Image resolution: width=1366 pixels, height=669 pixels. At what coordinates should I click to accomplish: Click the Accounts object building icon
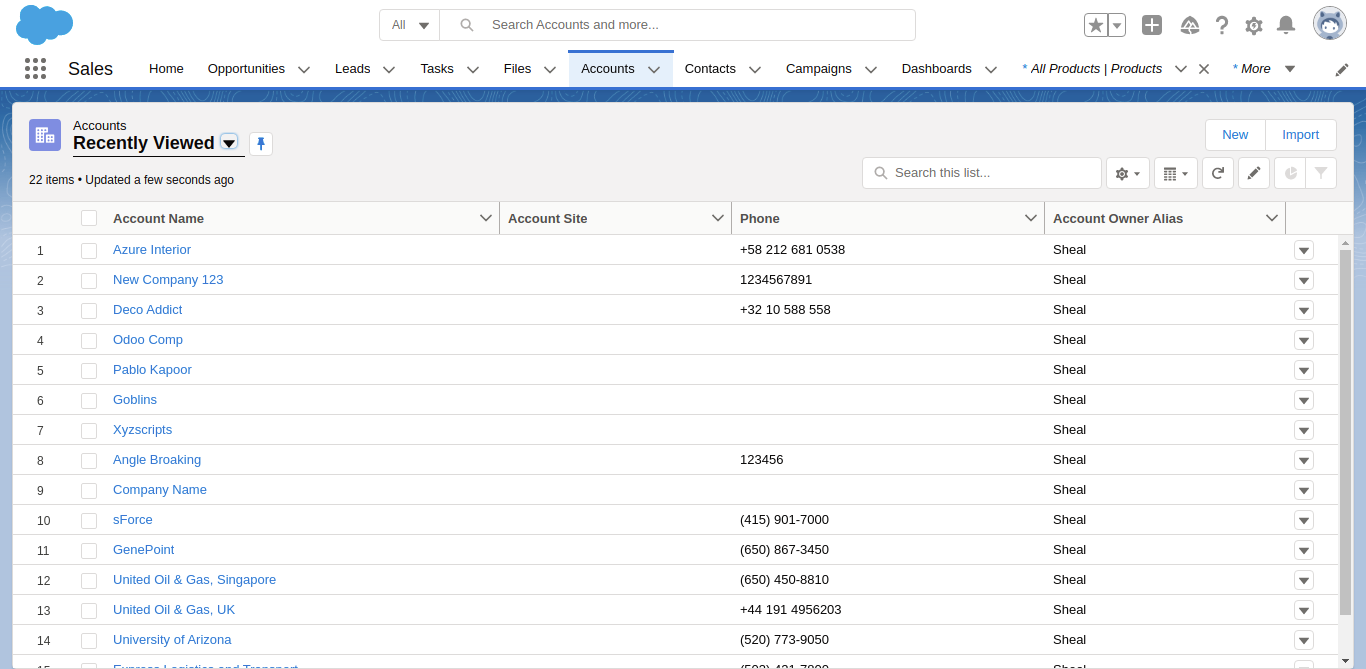(x=45, y=135)
